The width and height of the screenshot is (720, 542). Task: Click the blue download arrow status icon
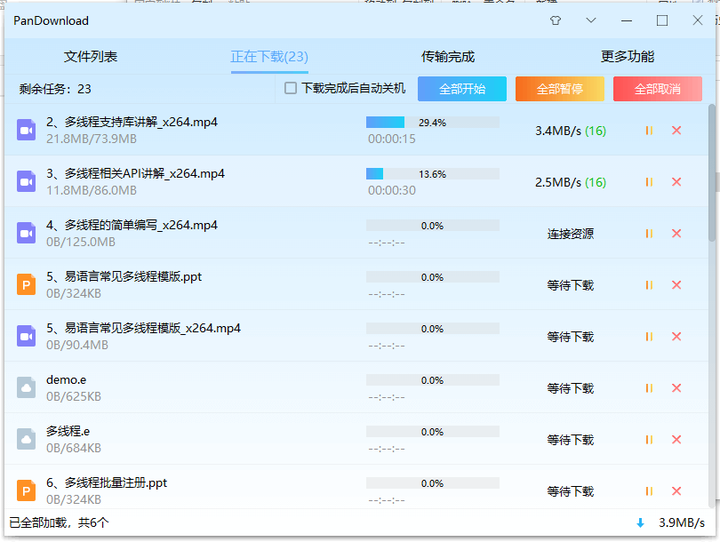640,523
